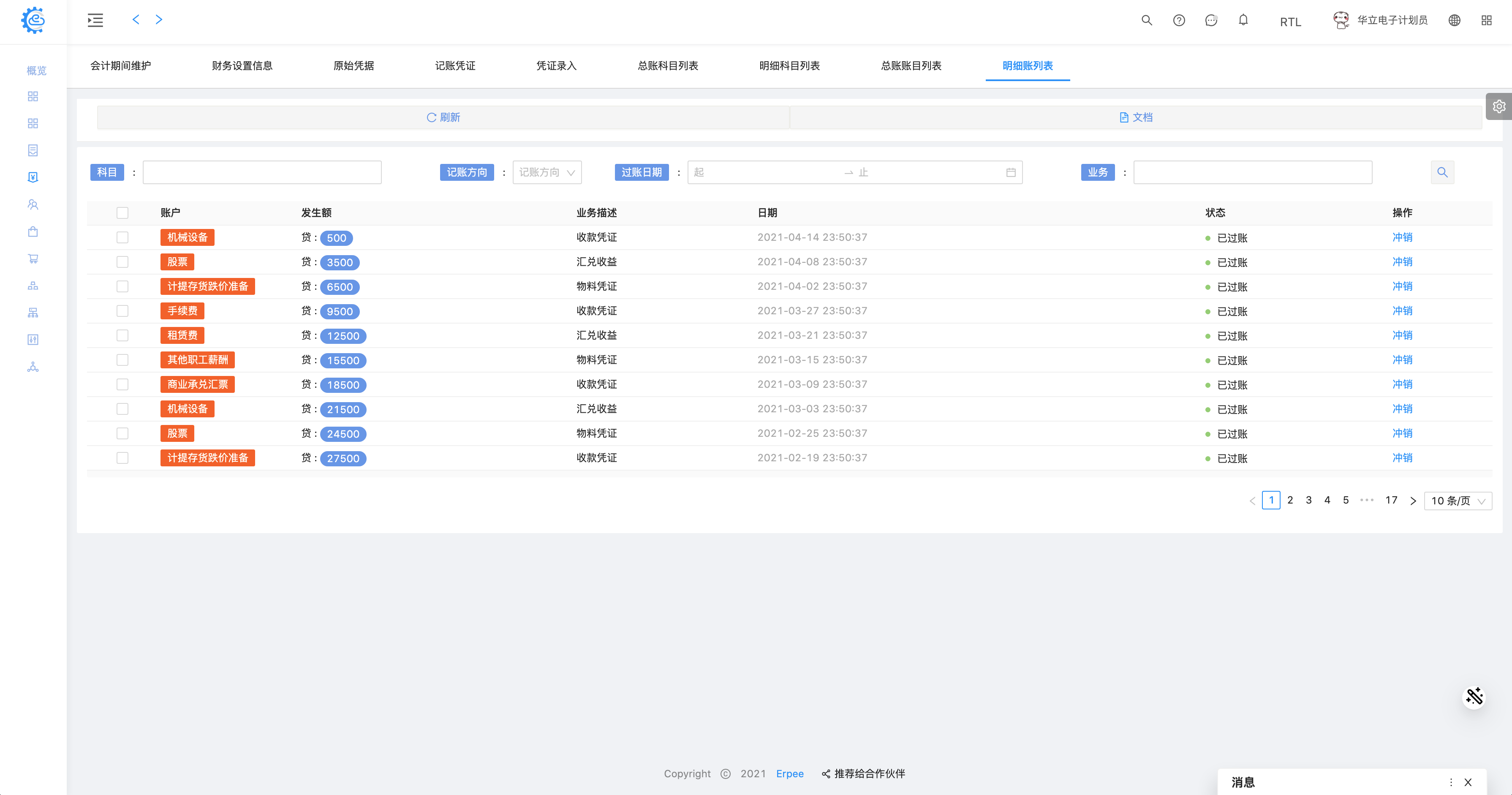Screen dimensions: 1512x795
Task: Click 冲销 link for the 租赁费 row
Action: 1402,335
